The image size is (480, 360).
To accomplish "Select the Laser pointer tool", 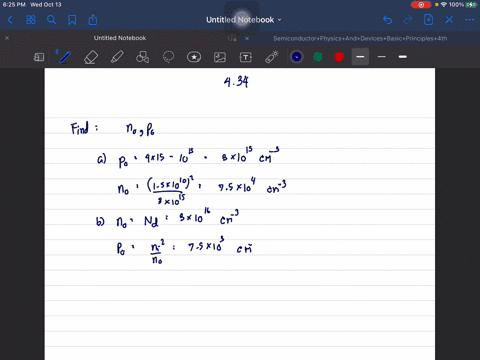I will pyautogui.click(x=272, y=57).
